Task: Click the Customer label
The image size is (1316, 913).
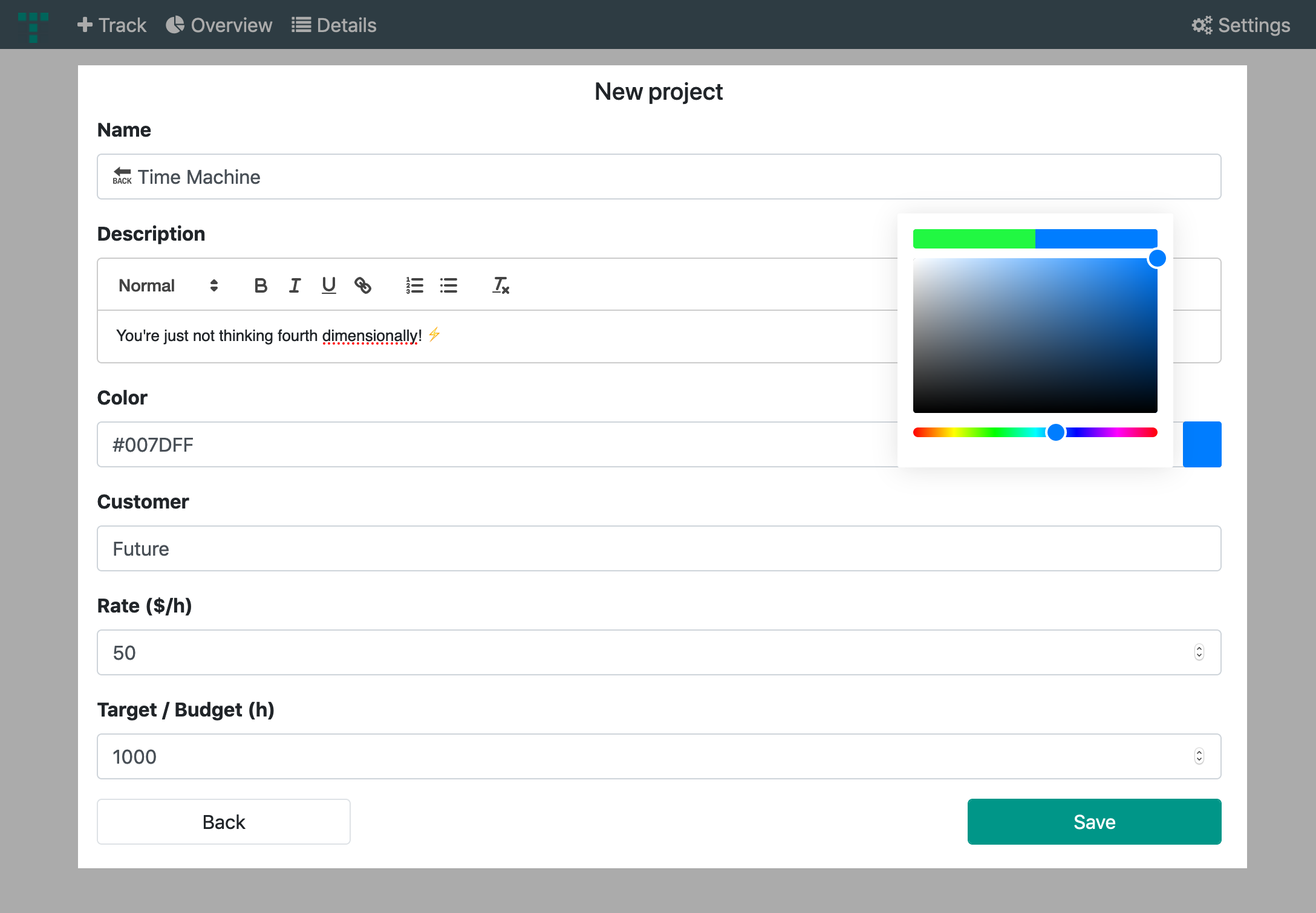Action: (x=143, y=502)
